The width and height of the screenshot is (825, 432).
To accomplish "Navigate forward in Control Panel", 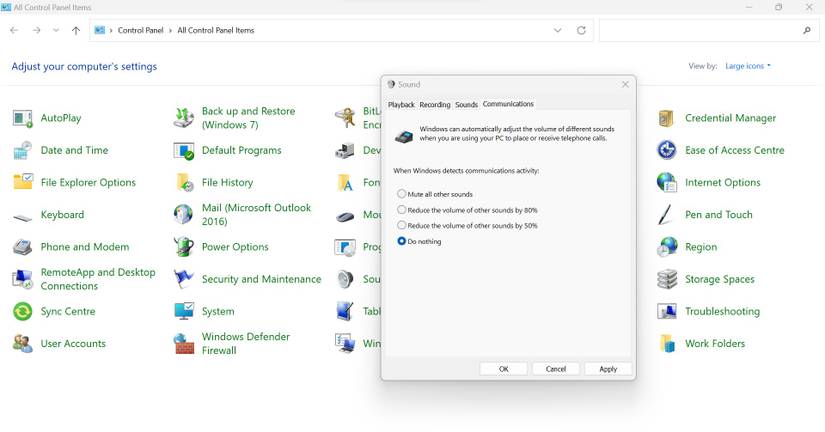I will coord(36,31).
